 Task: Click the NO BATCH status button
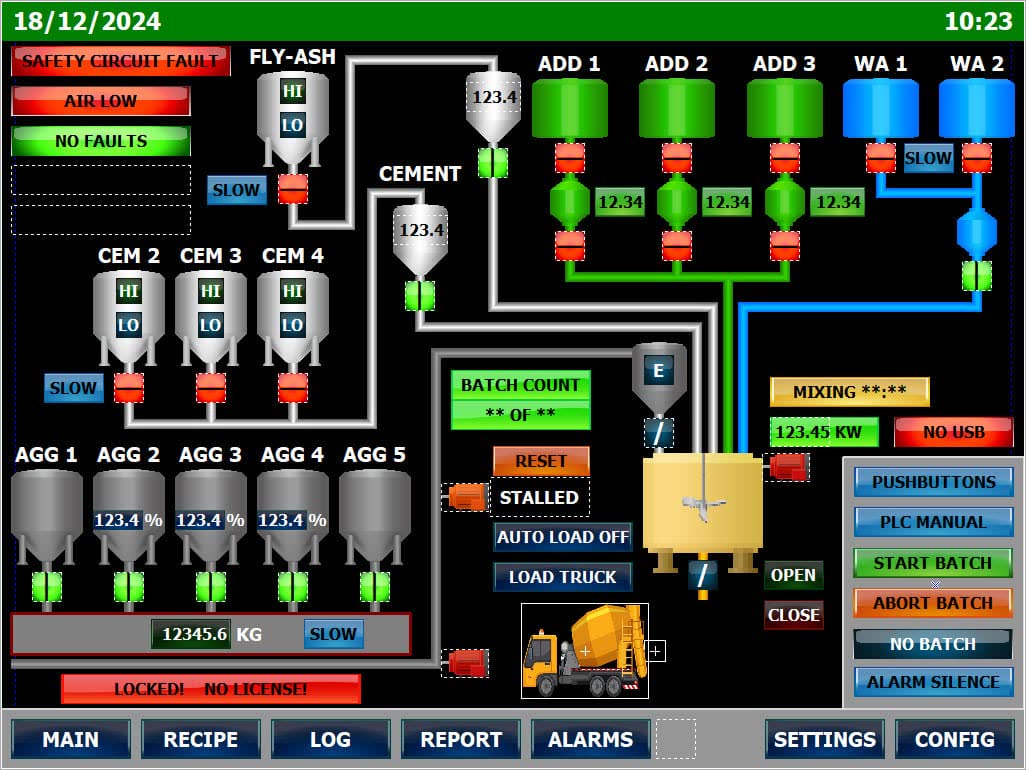(x=933, y=644)
